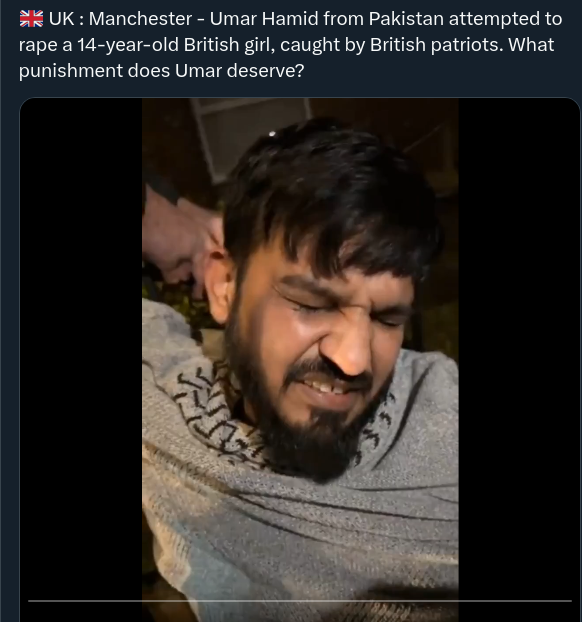Screen dimensions: 582x622
Task: Click the word 'punishment' in the post text
Action: [x=71, y=71]
